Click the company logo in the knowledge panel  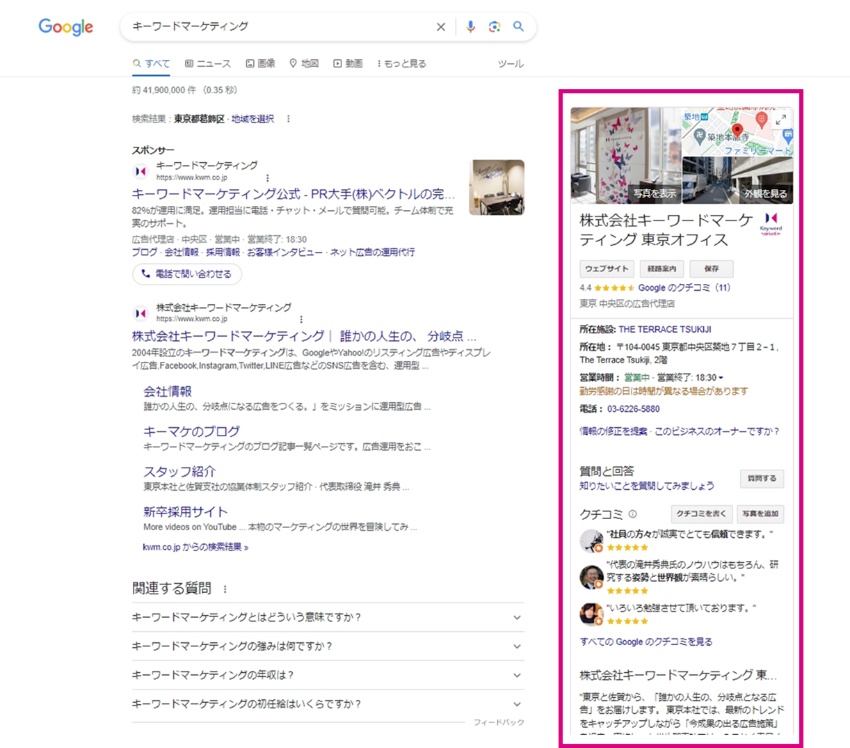pyautogui.click(x=771, y=223)
